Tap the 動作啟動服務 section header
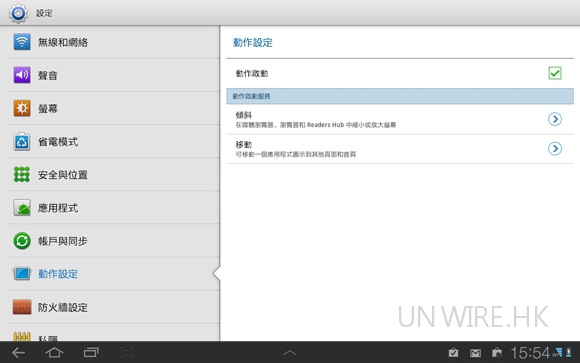 pyautogui.click(x=400, y=96)
